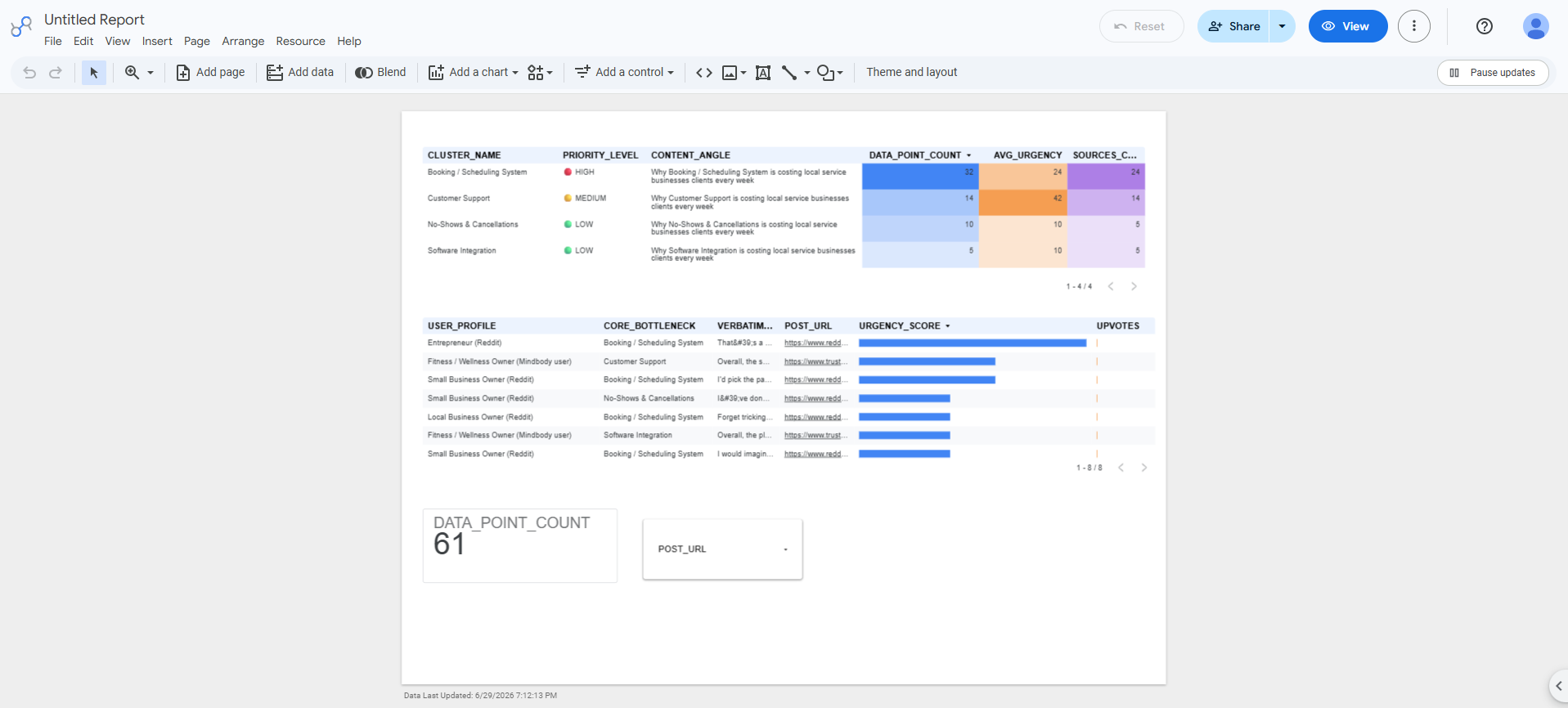Sort by DATA_POINT_COUNT column header

click(915, 155)
